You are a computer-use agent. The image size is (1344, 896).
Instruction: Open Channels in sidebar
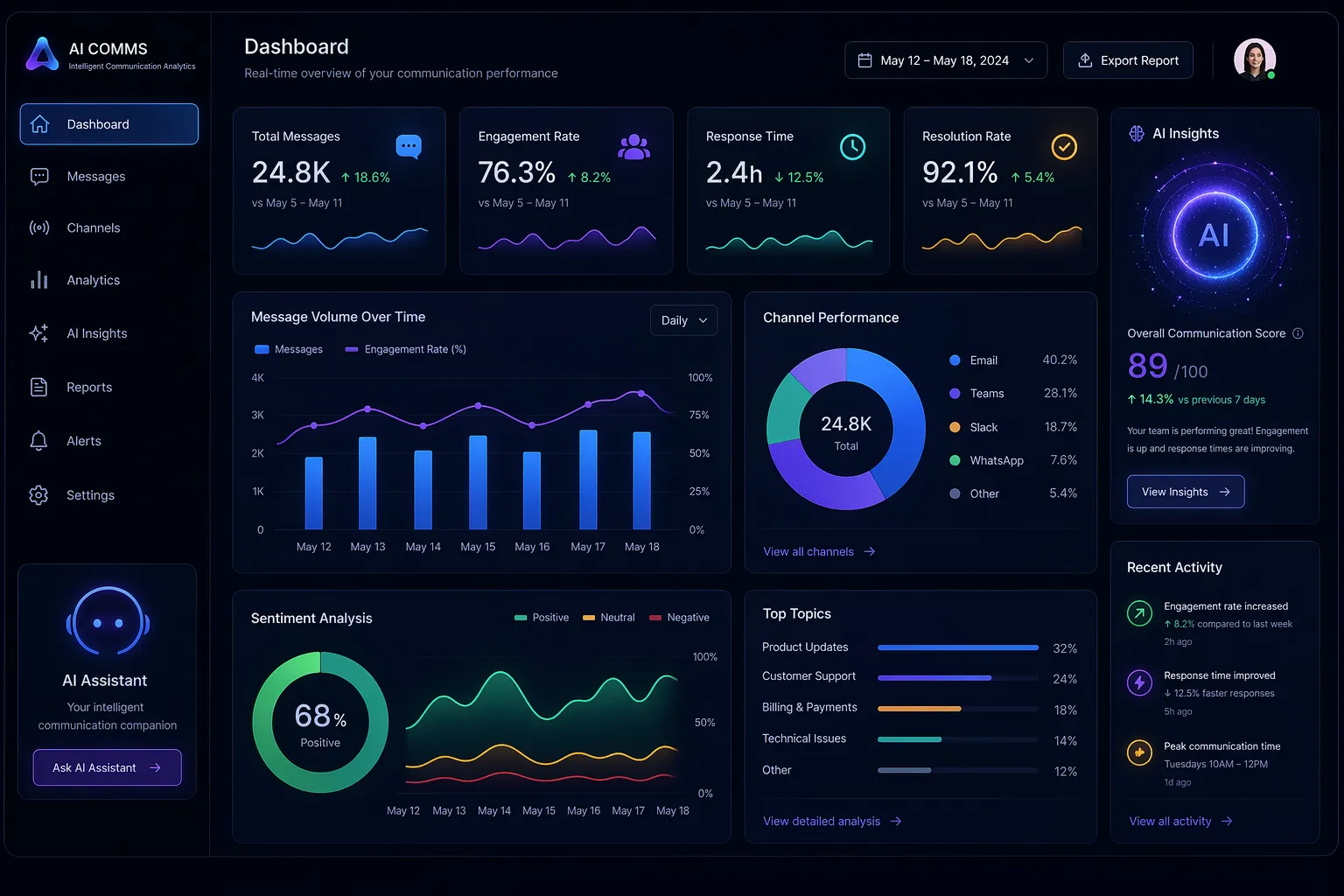coord(109,228)
